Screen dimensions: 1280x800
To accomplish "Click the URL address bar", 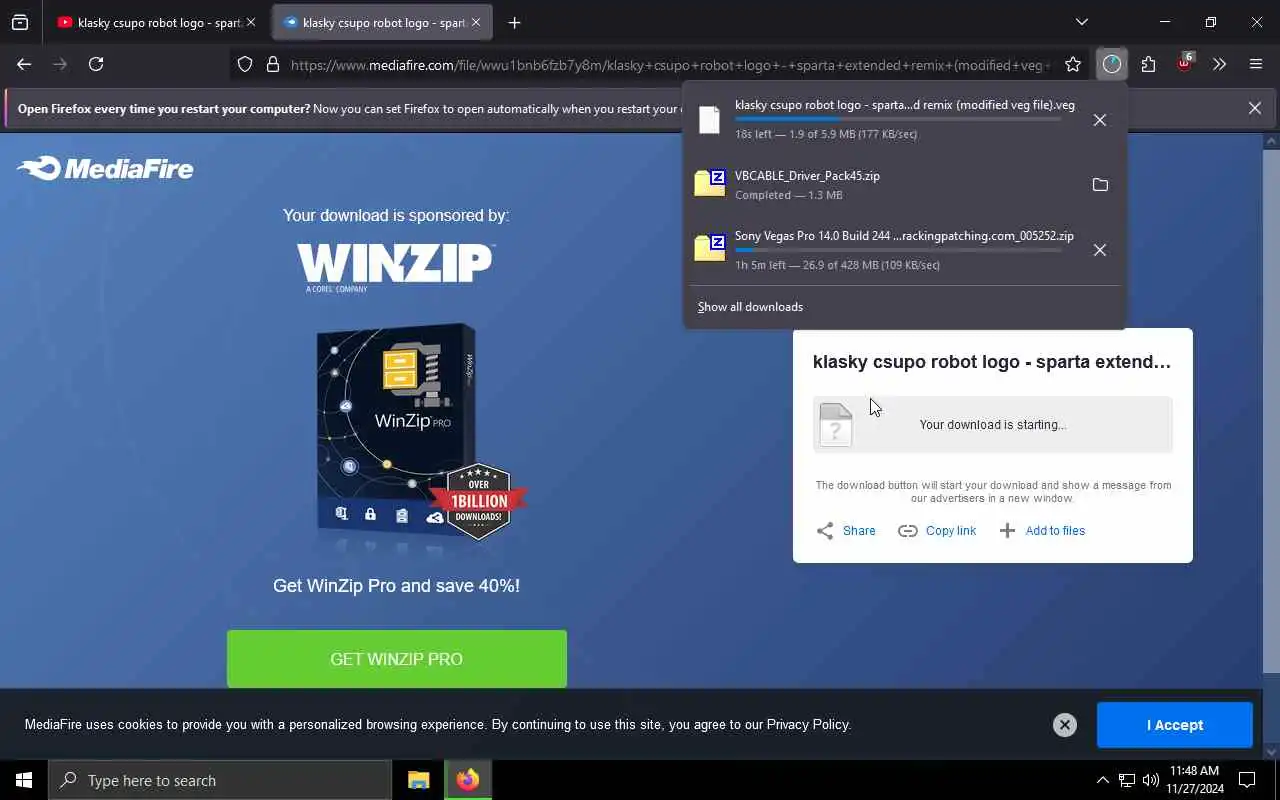I will (670, 65).
